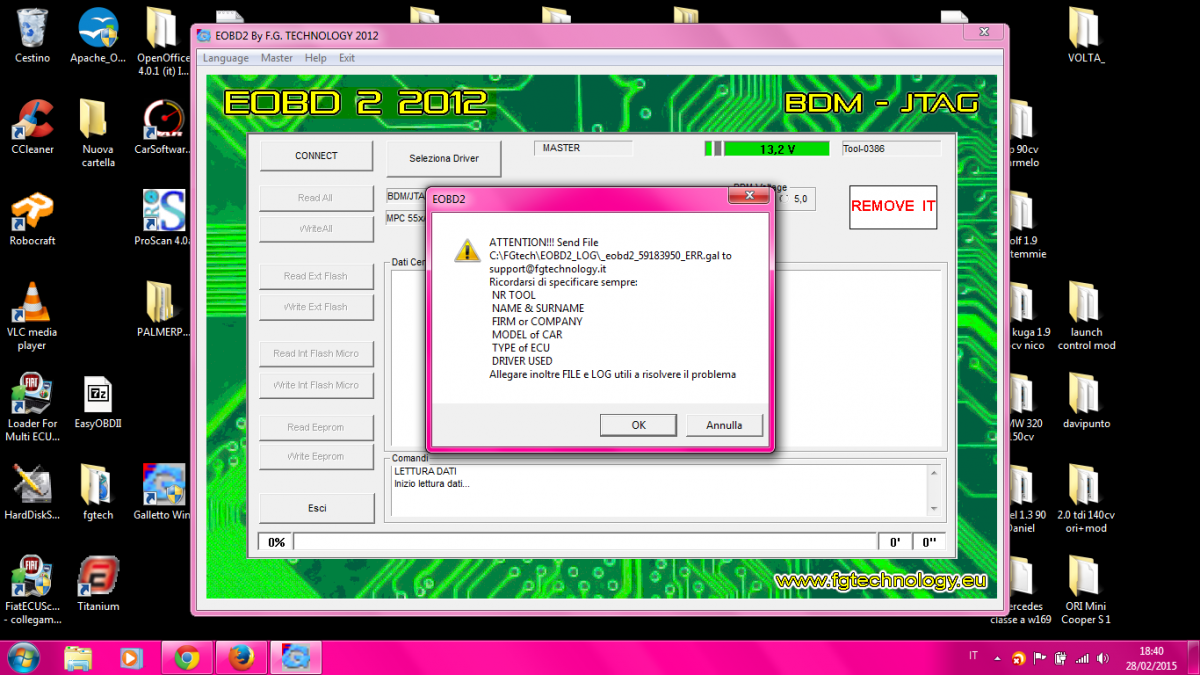Select the OpenOffice 4.0.1 desktop folder

(x=163, y=42)
